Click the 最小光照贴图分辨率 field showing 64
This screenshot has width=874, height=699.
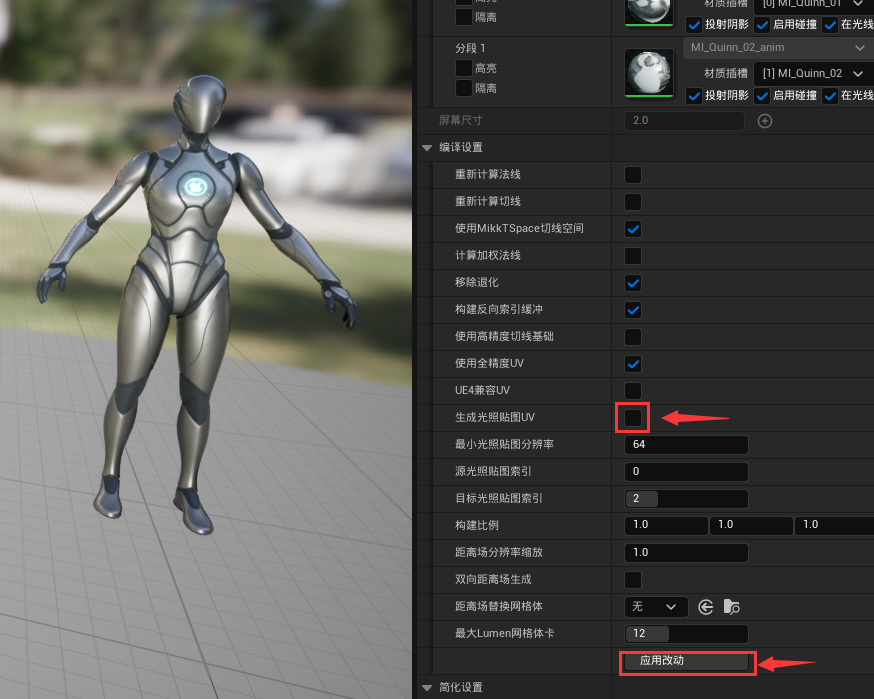[686, 445]
